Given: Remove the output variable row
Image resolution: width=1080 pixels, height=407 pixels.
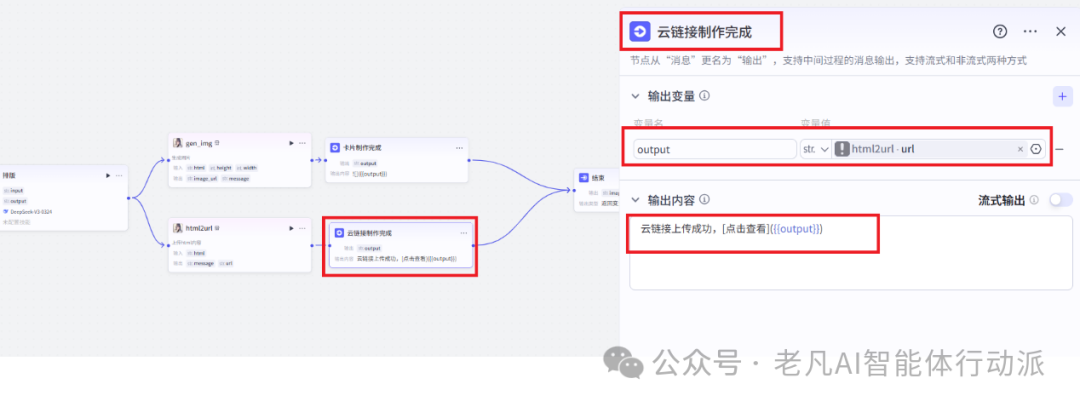Looking at the screenshot, I should pyautogui.click(x=1059, y=149).
